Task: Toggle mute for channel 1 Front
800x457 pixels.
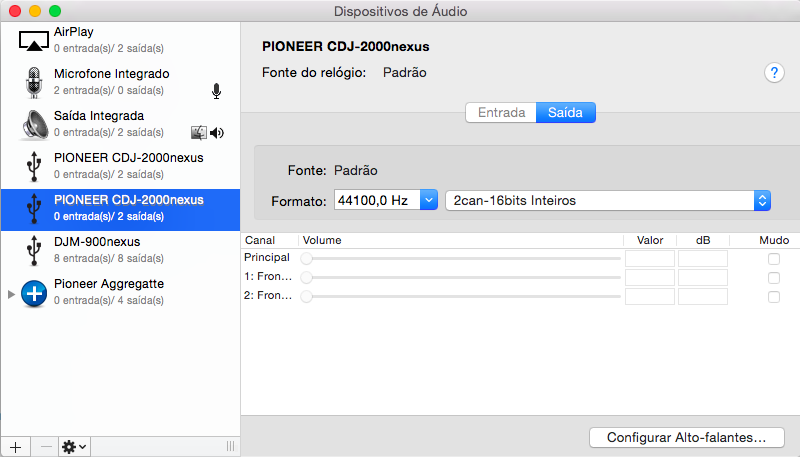Action: point(773,278)
